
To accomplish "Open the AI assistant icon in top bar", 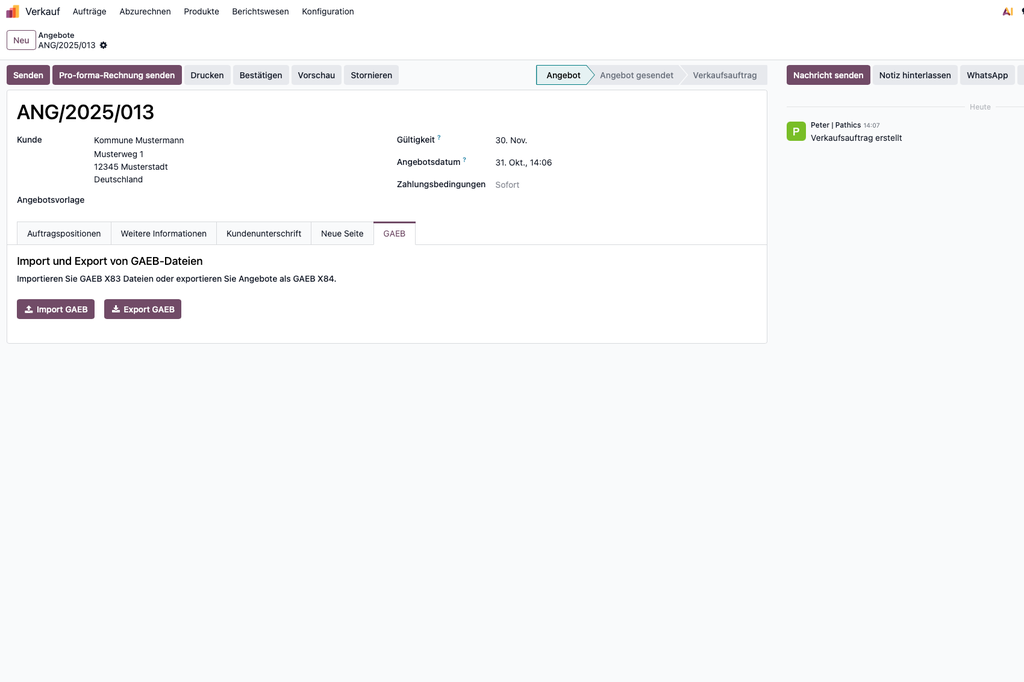I will (1007, 12).
